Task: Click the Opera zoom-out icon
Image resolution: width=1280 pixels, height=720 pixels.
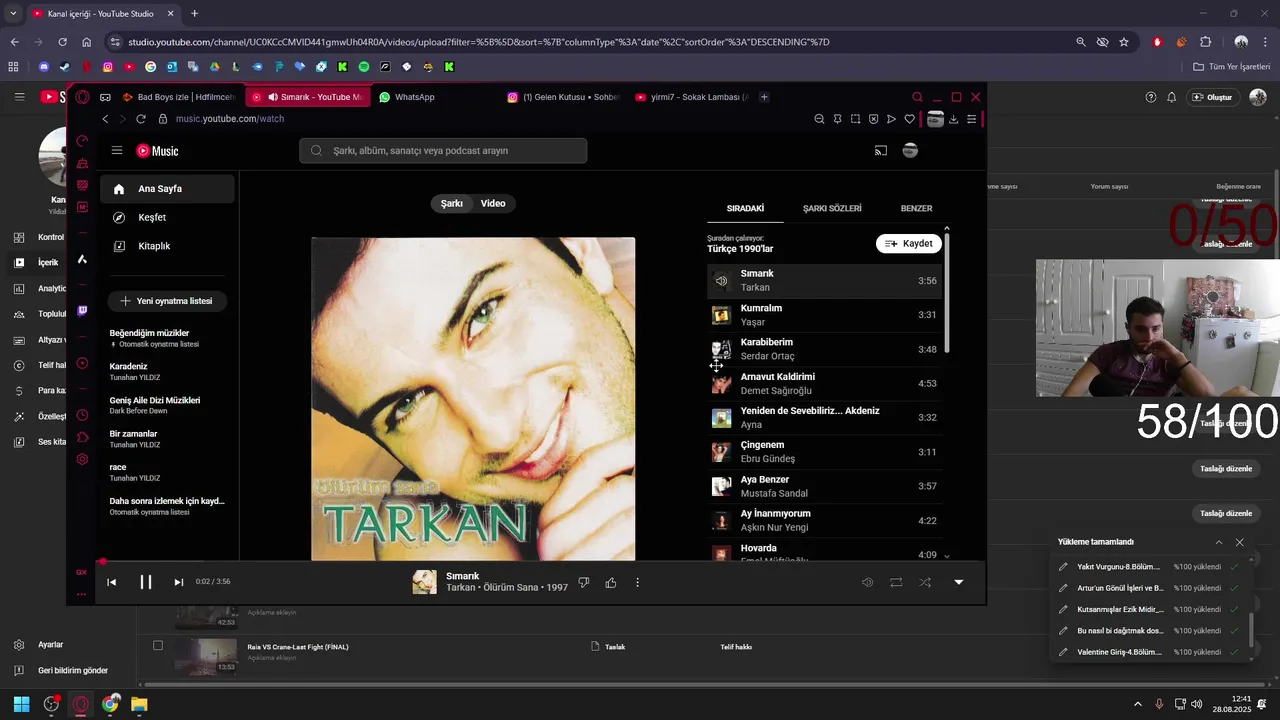Action: (x=819, y=119)
